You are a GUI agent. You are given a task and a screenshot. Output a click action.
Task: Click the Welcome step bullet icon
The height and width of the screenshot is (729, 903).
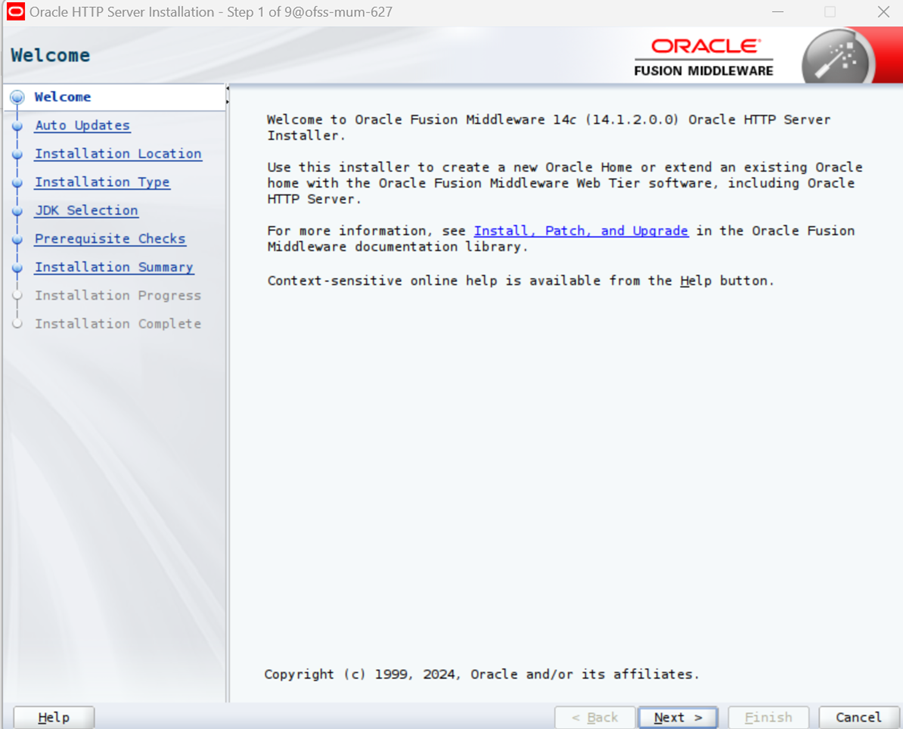17,97
